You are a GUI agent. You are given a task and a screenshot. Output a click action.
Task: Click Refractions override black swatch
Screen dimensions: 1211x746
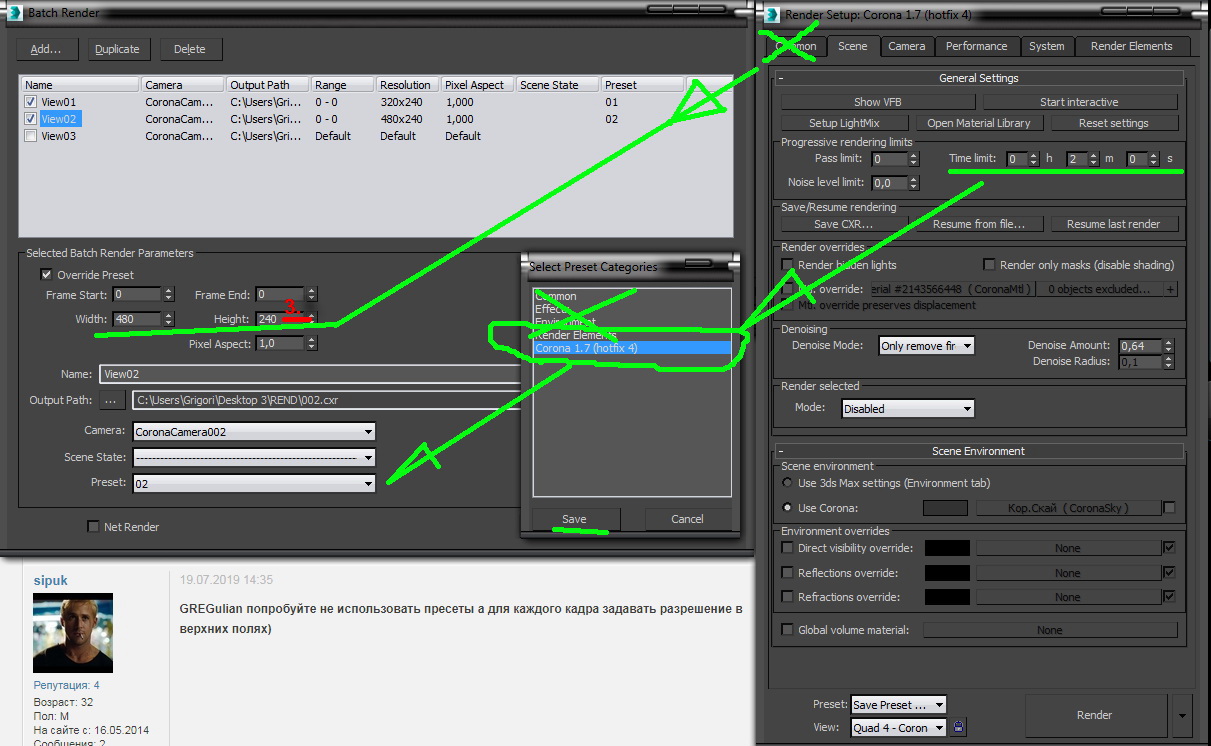pos(947,597)
